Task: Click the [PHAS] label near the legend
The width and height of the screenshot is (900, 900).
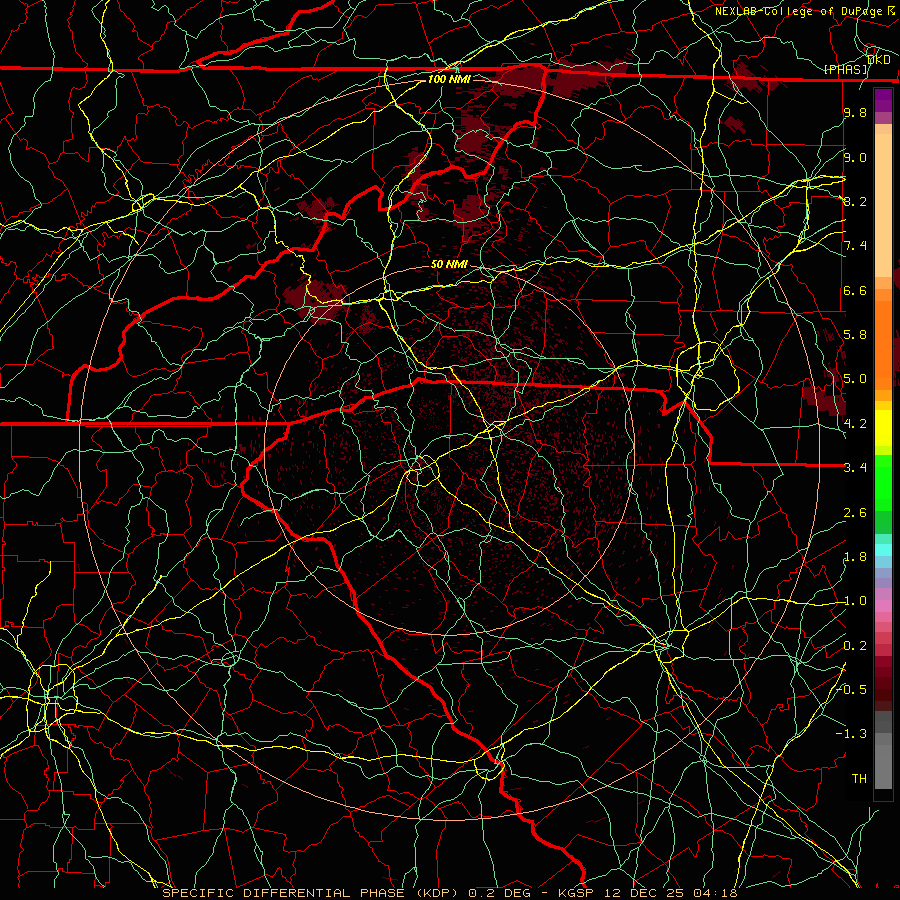Action: tap(845, 69)
